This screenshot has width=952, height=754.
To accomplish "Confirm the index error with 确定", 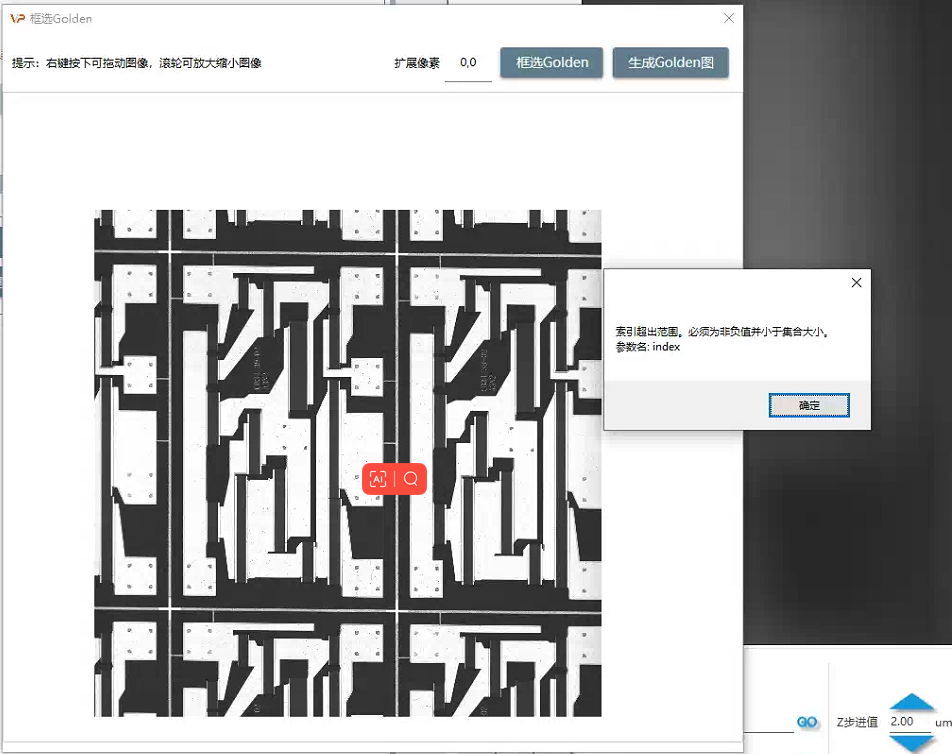I will coord(809,405).
